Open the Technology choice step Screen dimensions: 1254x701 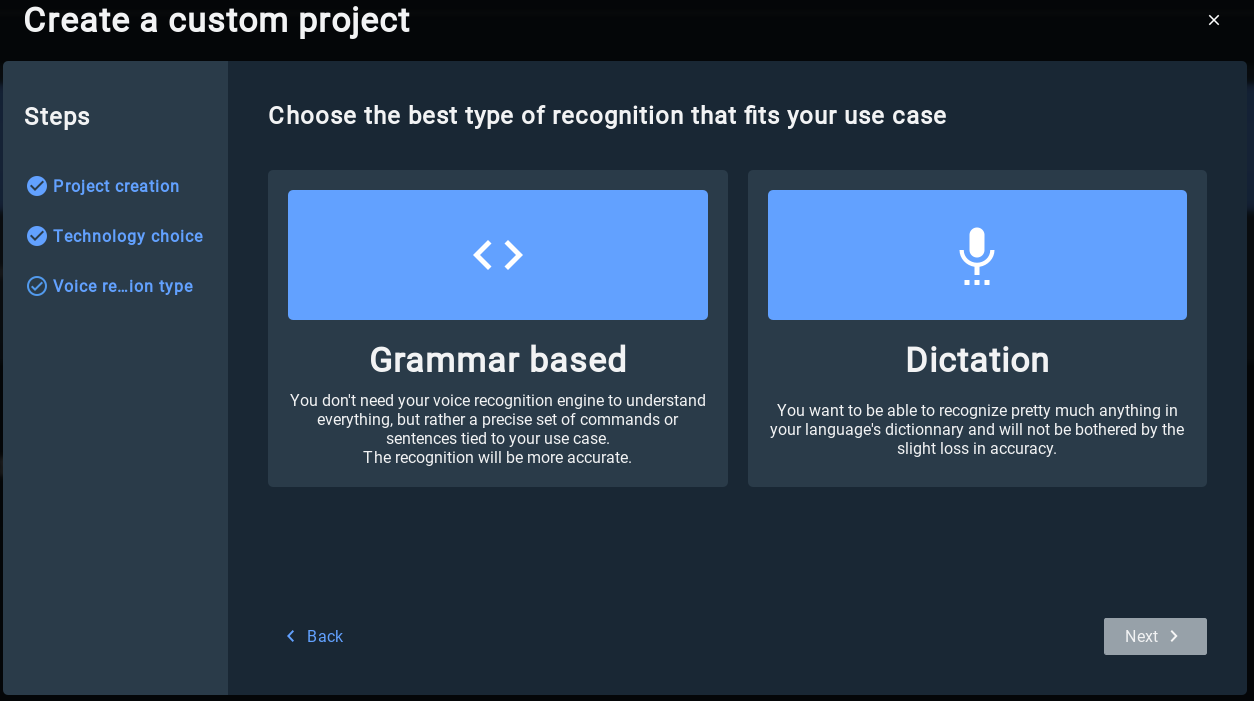128,236
